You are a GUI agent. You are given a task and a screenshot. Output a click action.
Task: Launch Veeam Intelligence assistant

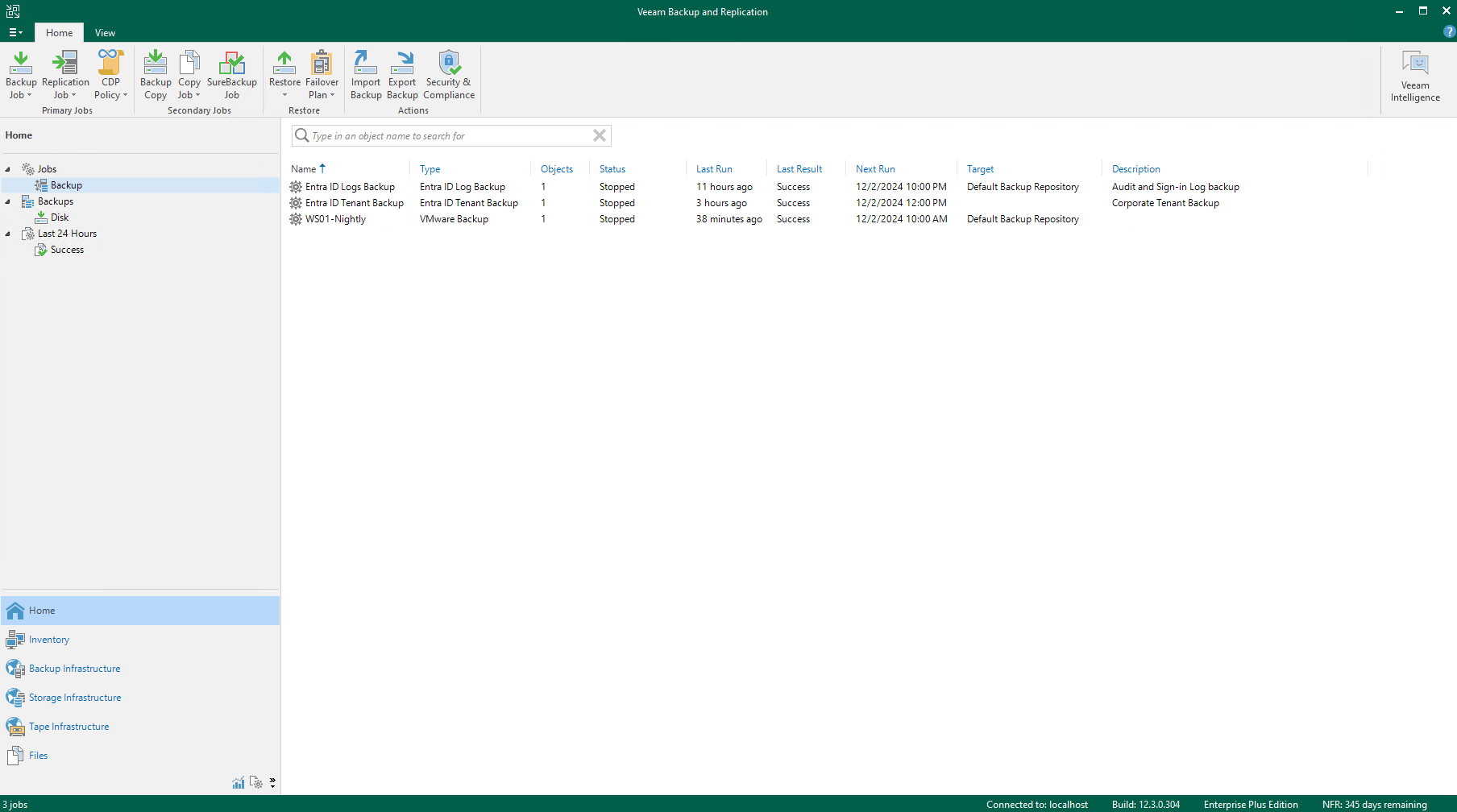pos(1414,77)
